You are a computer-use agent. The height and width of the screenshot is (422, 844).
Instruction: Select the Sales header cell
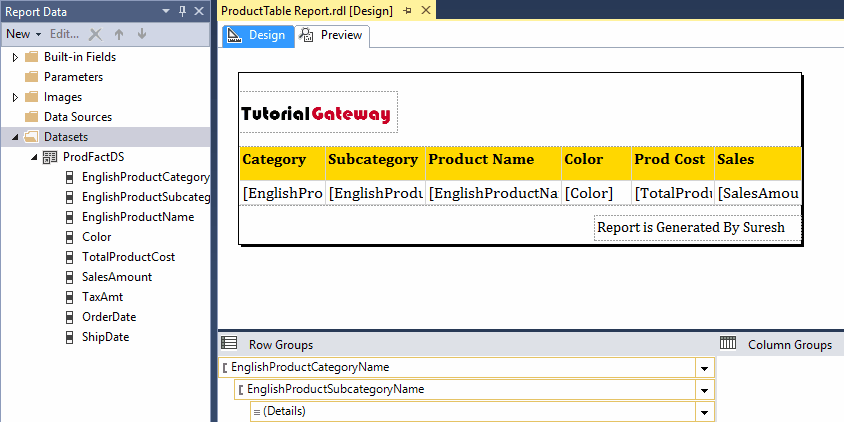click(758, 163)
